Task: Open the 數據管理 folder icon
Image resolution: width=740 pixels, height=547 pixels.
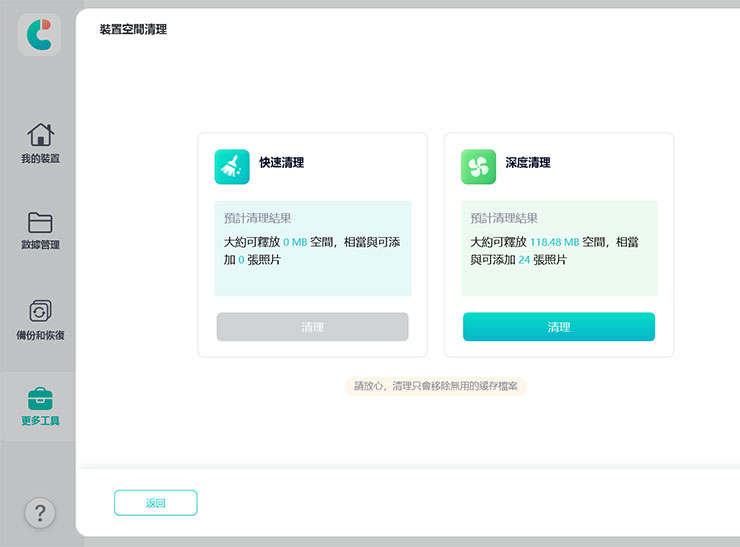Action: point(40,222)
